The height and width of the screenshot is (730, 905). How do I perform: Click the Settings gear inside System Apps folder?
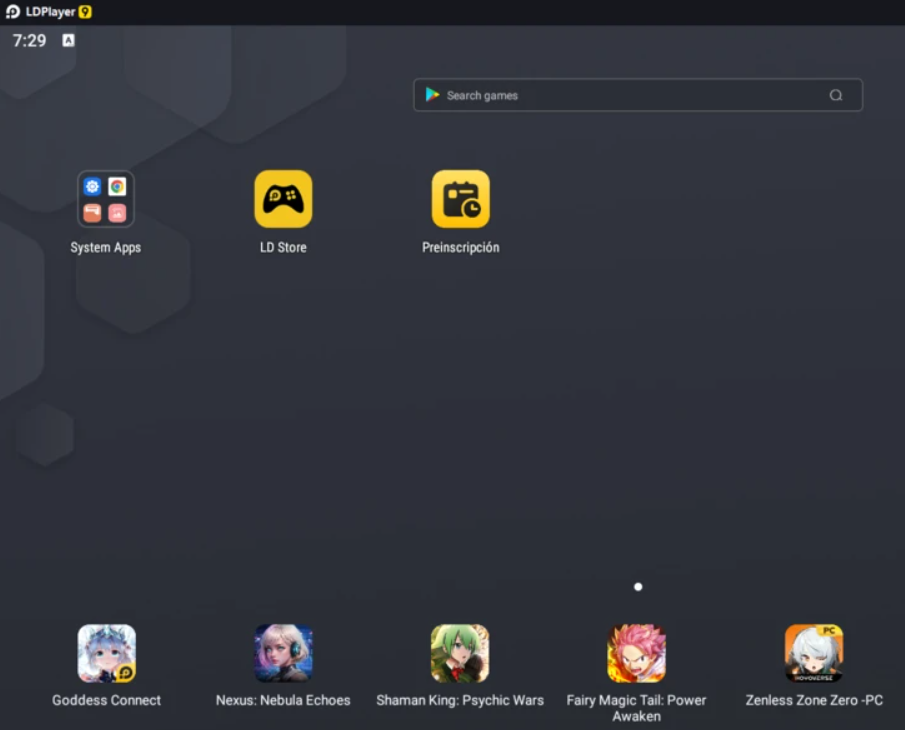point(92,186)
